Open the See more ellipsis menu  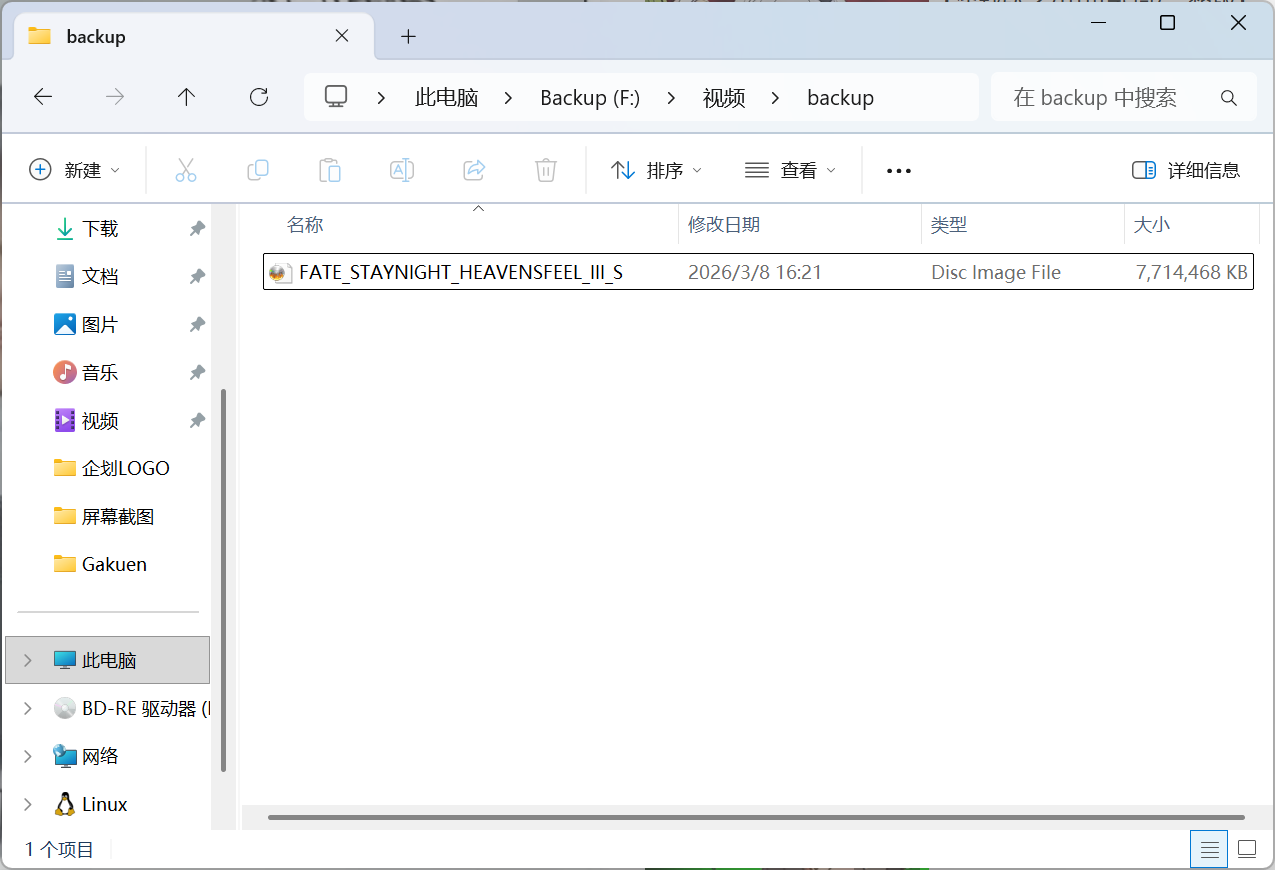899,171
